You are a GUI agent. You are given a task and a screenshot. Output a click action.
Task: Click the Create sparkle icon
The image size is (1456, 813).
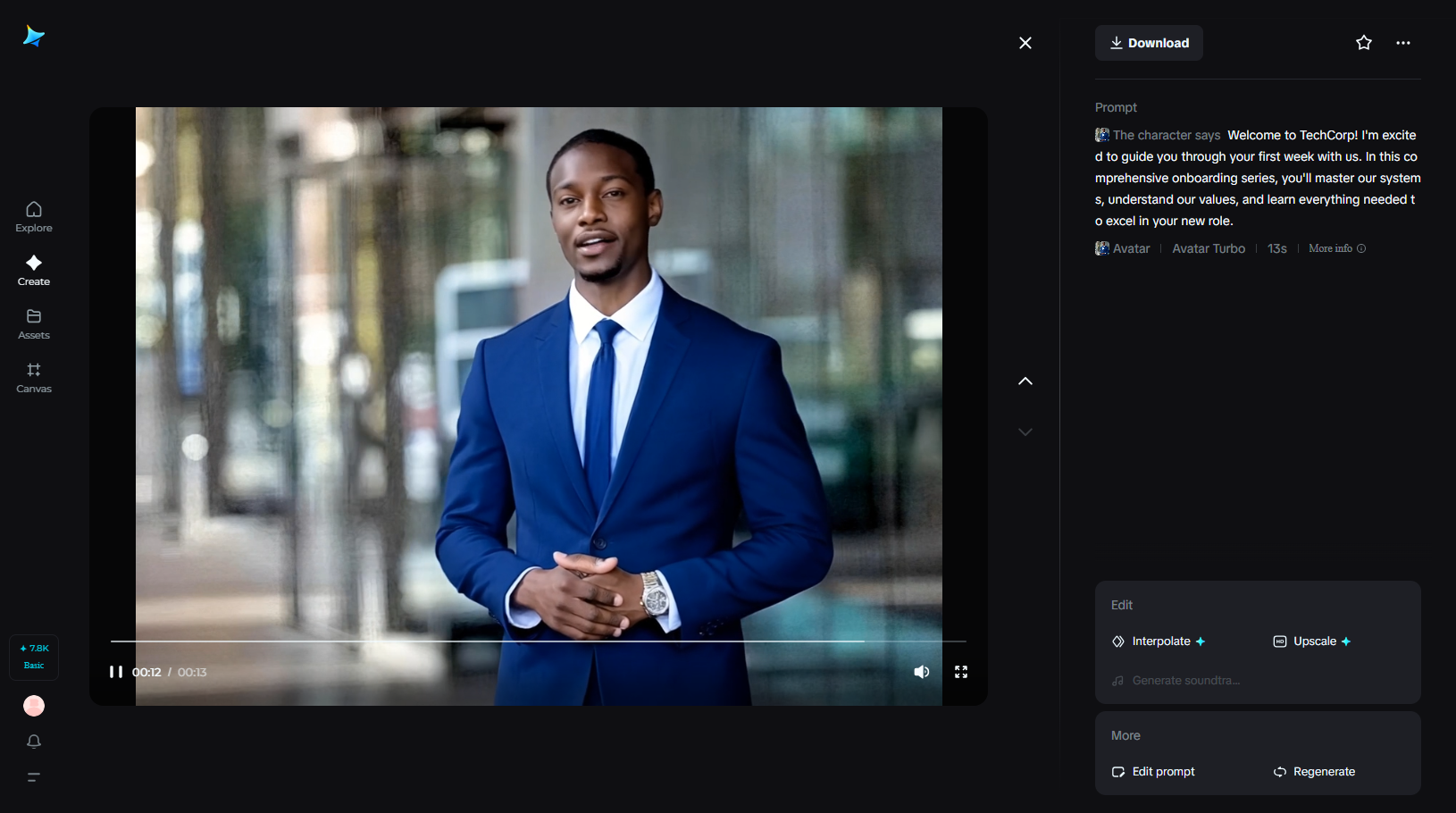[34, 263]
